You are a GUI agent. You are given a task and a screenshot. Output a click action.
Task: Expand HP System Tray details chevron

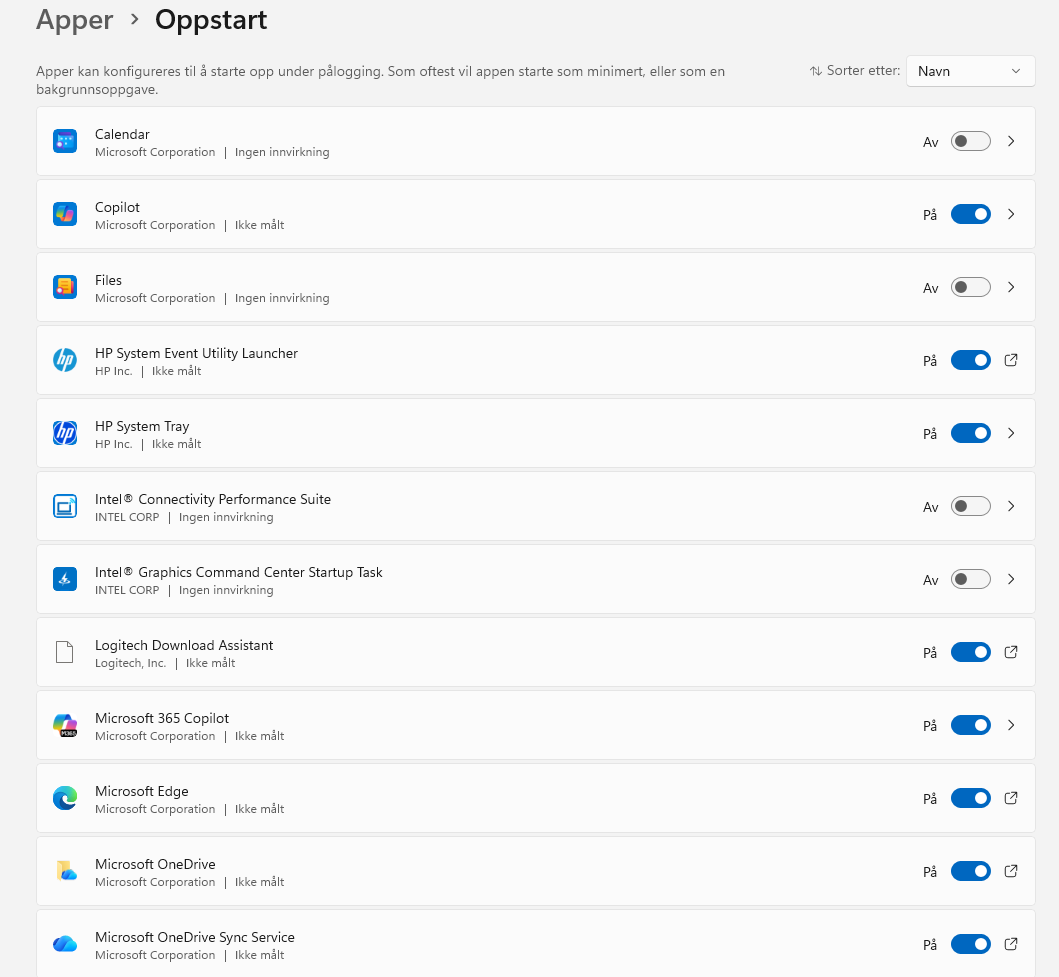(1011, 433)
